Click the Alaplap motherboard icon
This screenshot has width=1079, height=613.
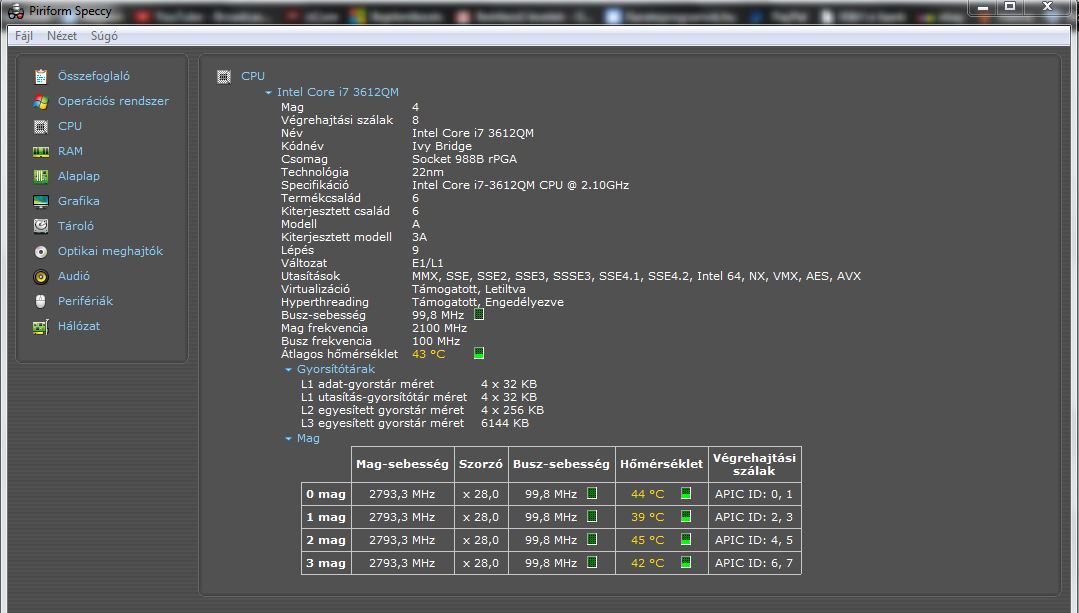[x=41, y=177]
